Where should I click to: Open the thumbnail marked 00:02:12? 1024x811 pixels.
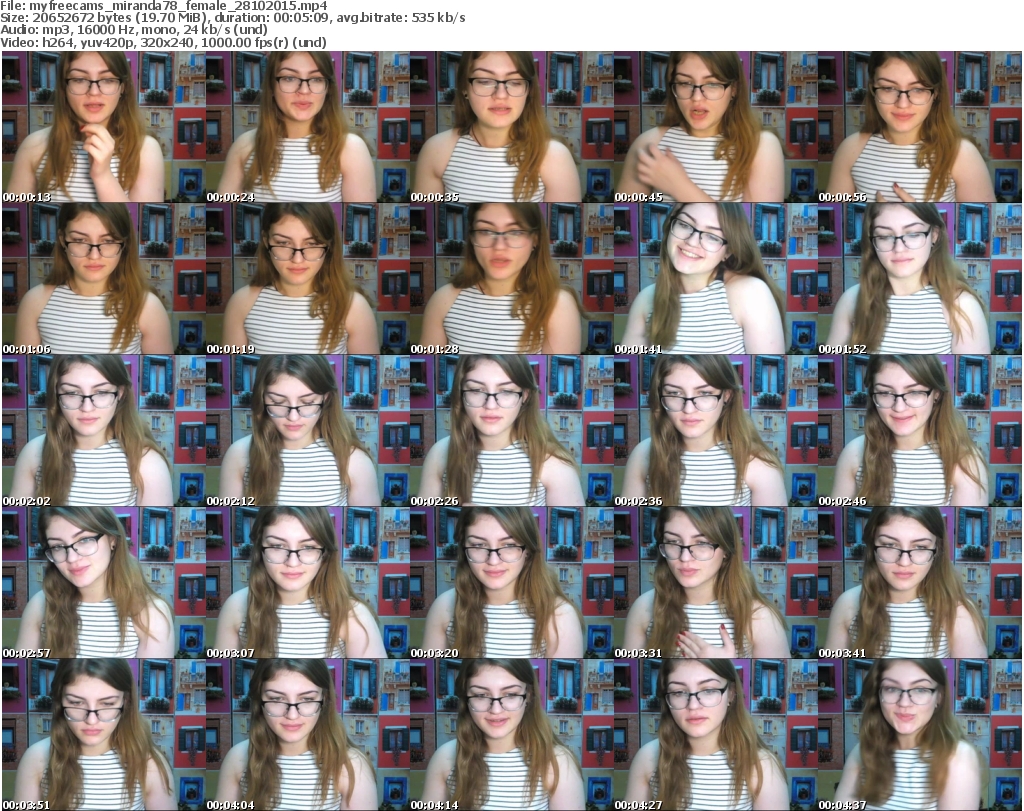tap(308, 431)
